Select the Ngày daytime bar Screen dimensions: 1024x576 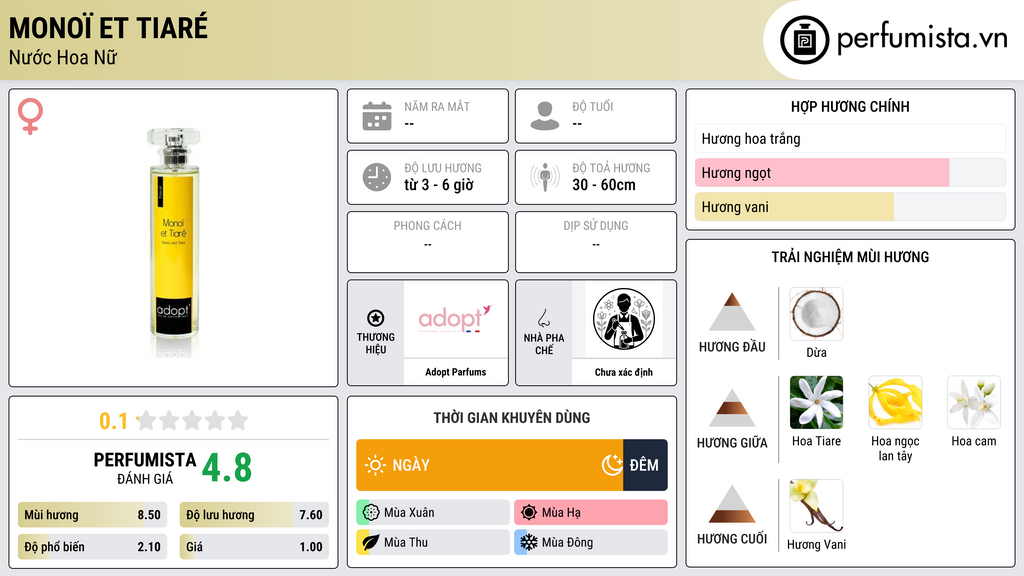coord(489,465)
